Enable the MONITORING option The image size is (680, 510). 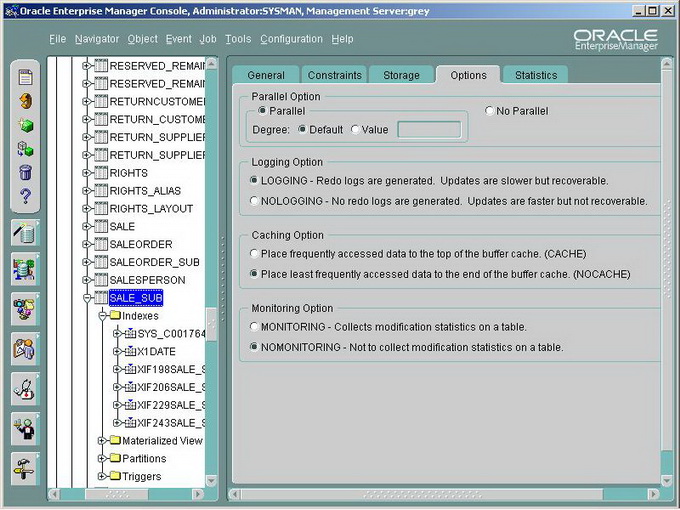point(254,327)
